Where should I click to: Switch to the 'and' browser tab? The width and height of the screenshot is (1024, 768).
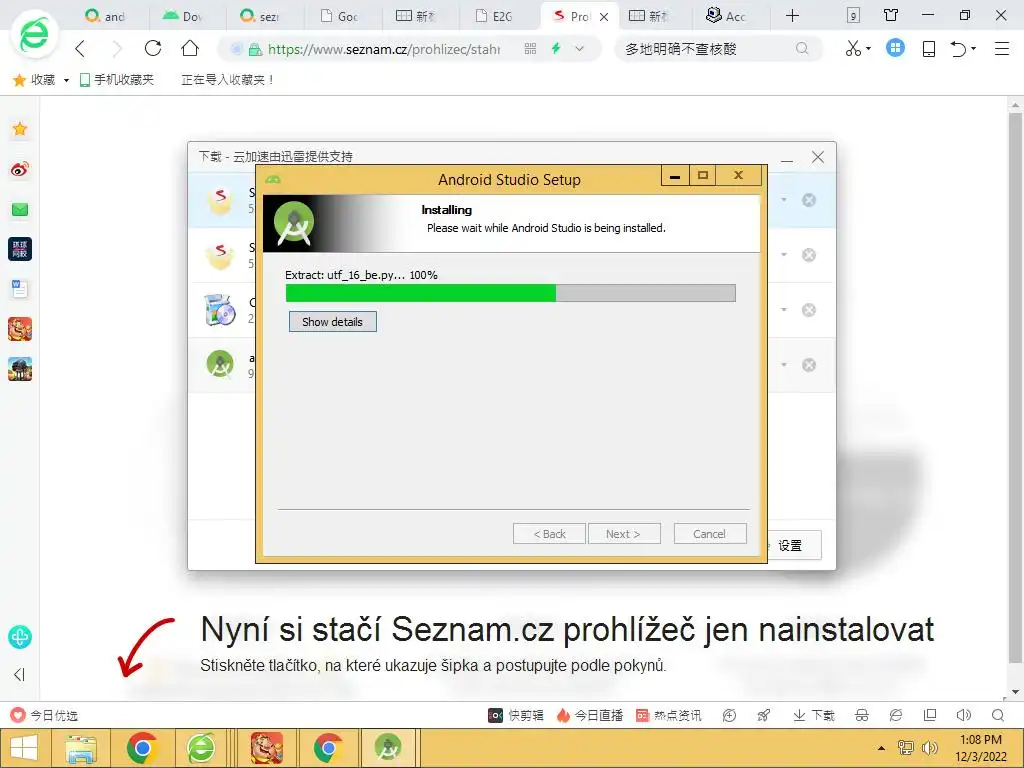click(x=105, y=16)
